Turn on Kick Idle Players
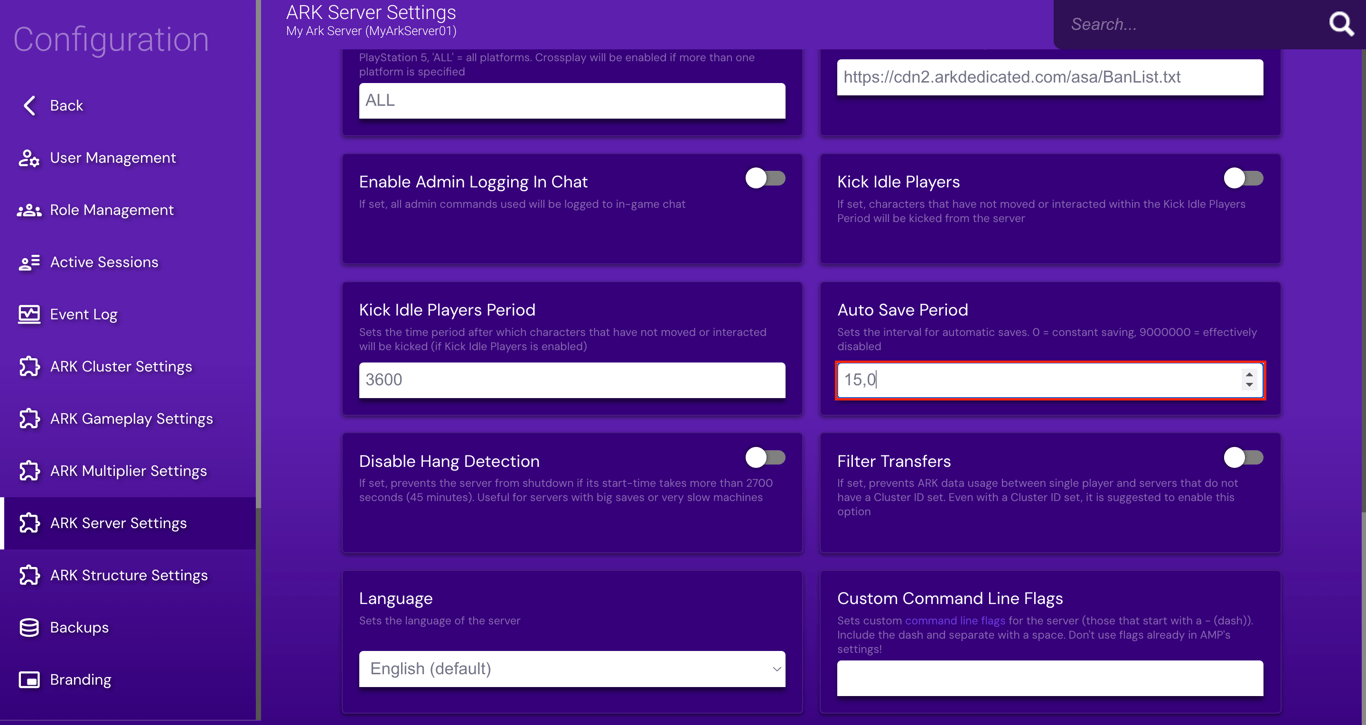1366x725 pixels. pyautogui.click(x=1243, y=178)
